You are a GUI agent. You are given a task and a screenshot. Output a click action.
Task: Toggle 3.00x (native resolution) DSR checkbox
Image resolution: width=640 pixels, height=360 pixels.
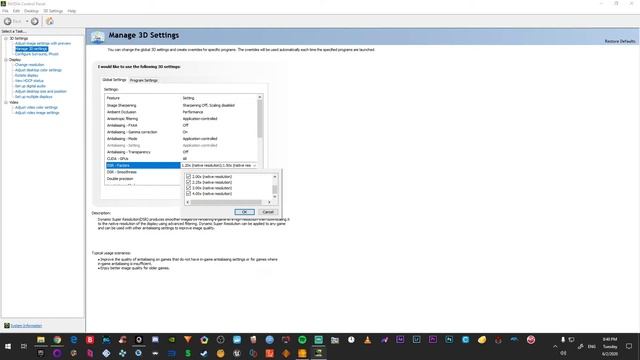[188, 188]
